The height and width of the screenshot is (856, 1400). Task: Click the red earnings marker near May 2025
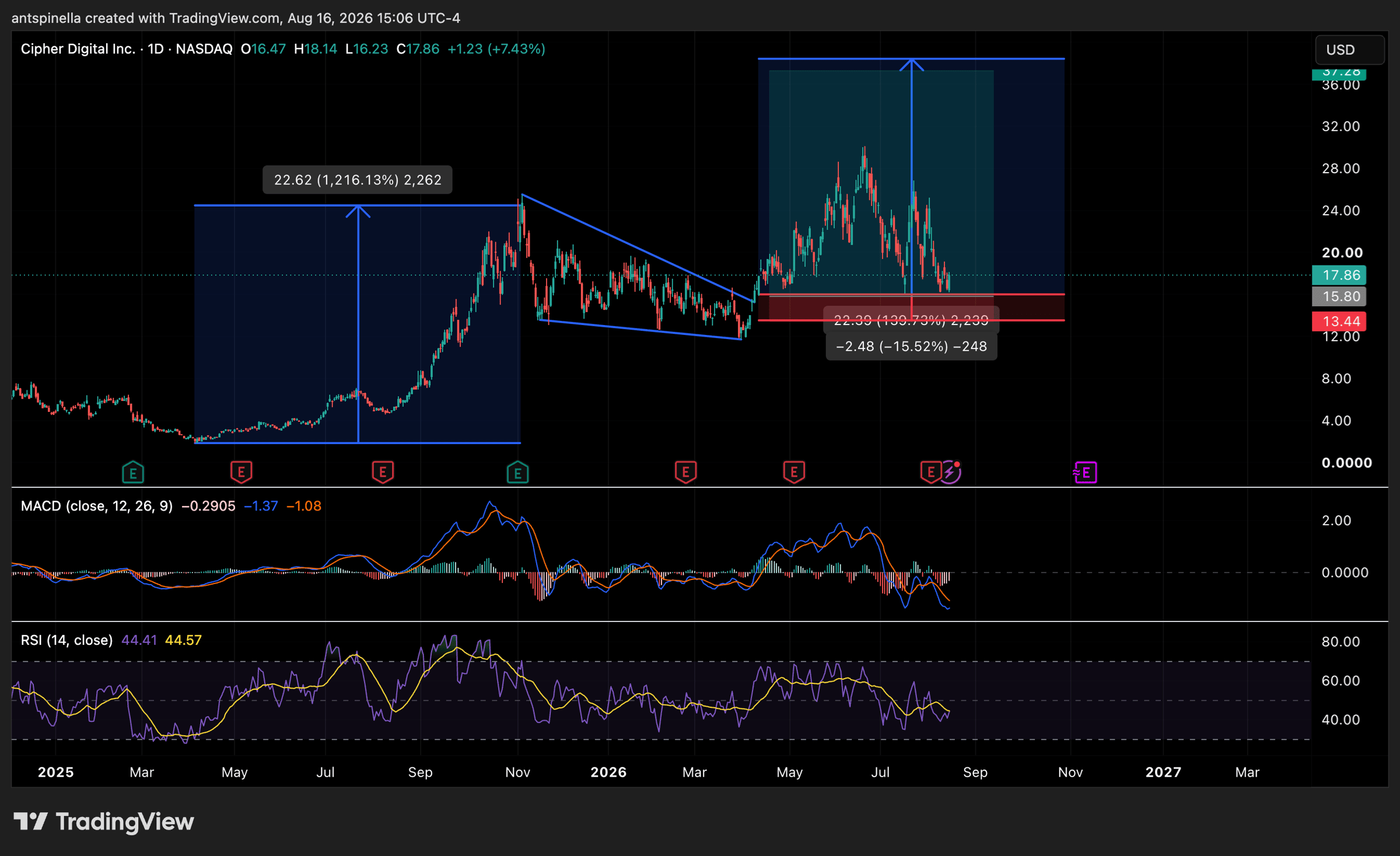241,472
